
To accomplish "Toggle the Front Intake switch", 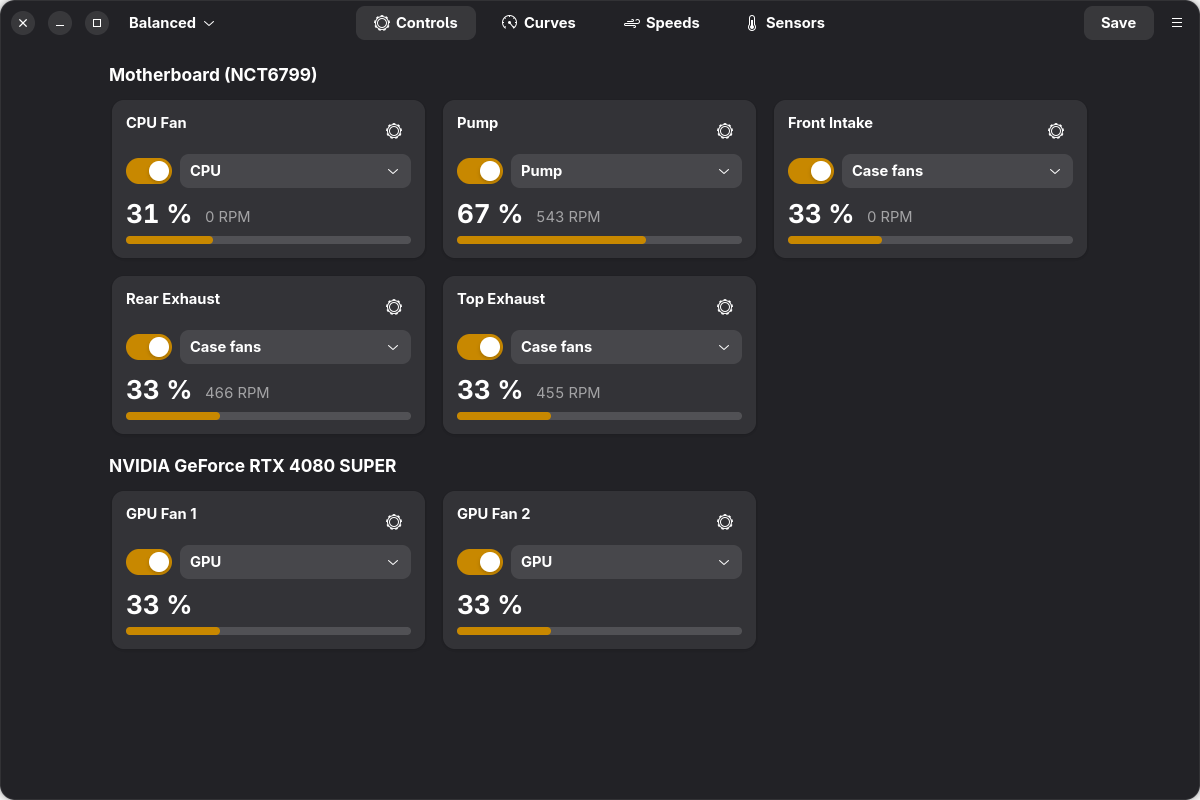I will [811, 171].
